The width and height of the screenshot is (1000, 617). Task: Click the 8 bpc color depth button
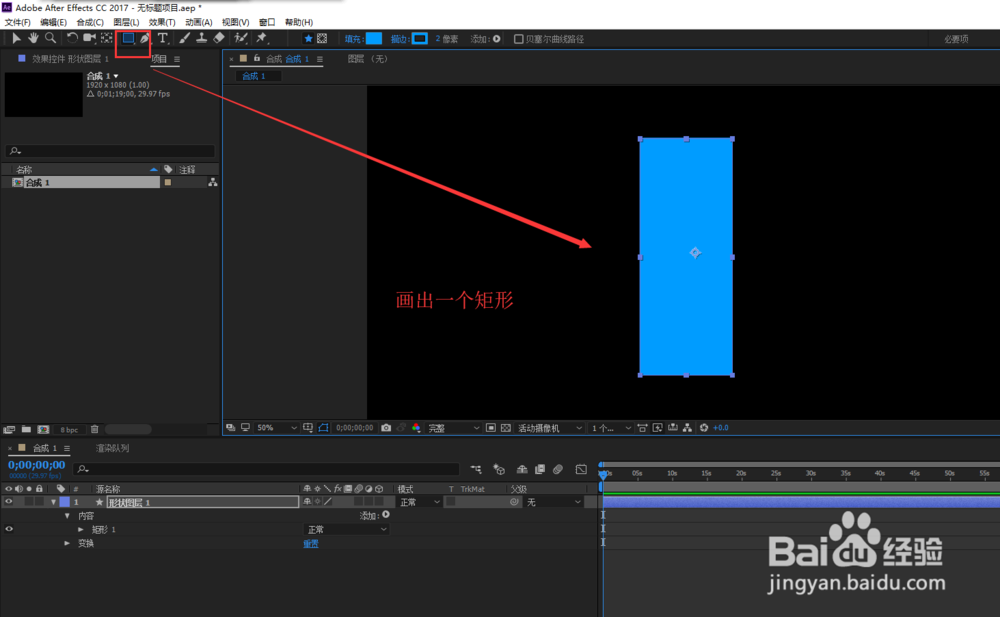(69, 429)
